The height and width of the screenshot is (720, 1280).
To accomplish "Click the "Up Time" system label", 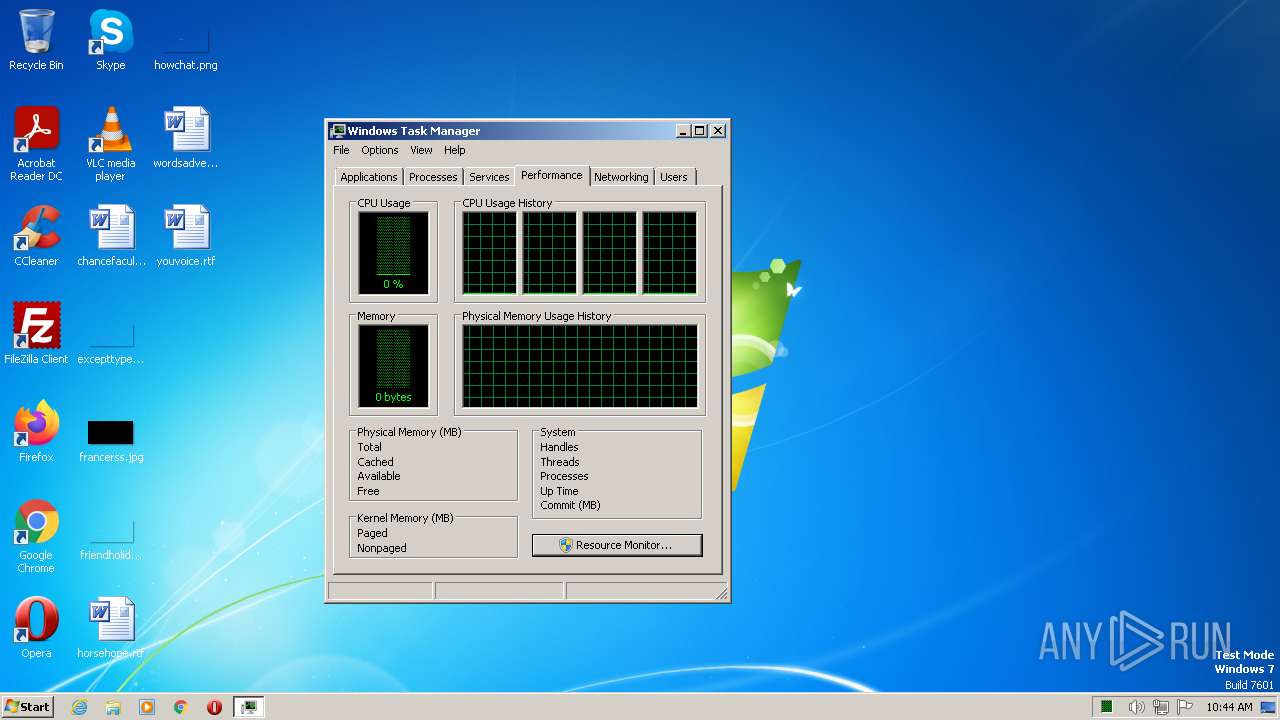I will (559, 491).
